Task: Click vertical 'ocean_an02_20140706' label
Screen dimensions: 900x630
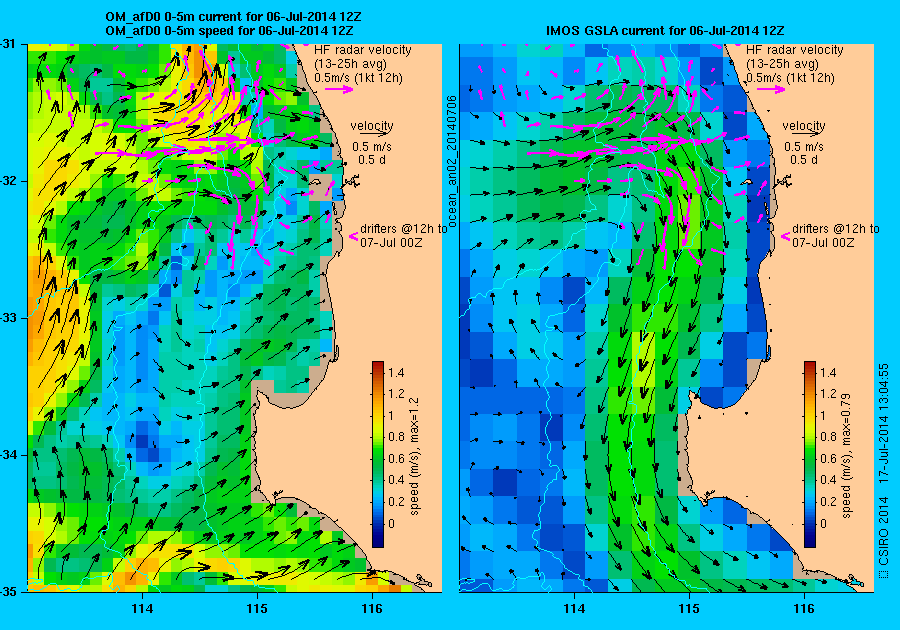Action: point(451,162)
